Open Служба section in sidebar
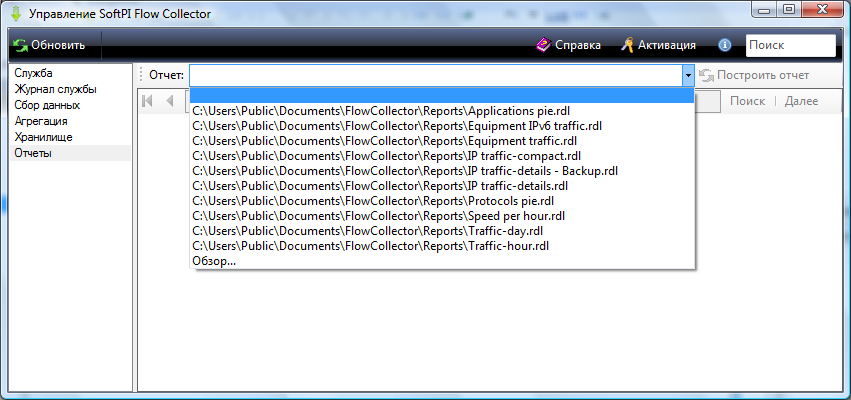 point(71,73)
